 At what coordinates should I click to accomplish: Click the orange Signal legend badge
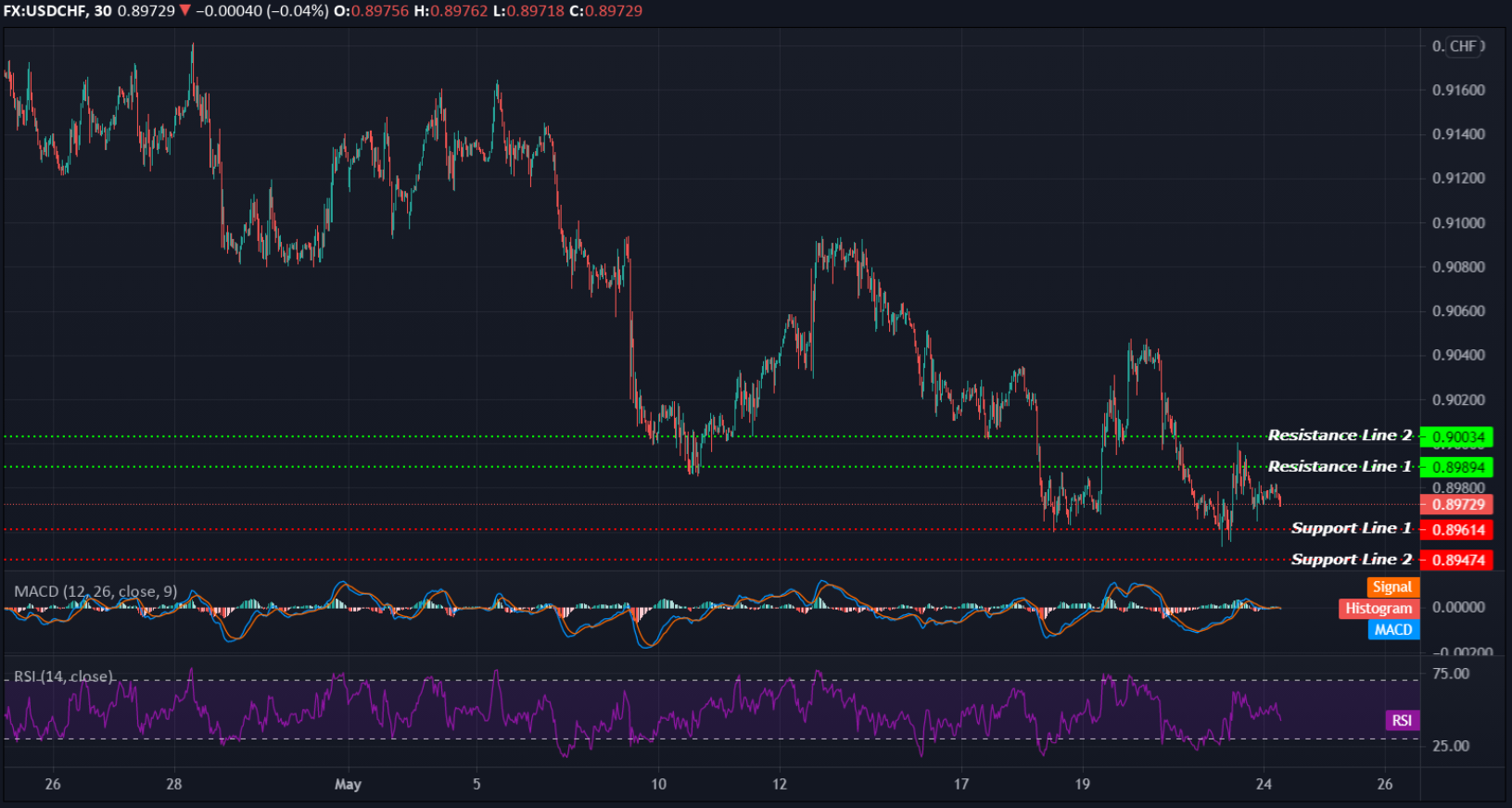point(1392,587)
